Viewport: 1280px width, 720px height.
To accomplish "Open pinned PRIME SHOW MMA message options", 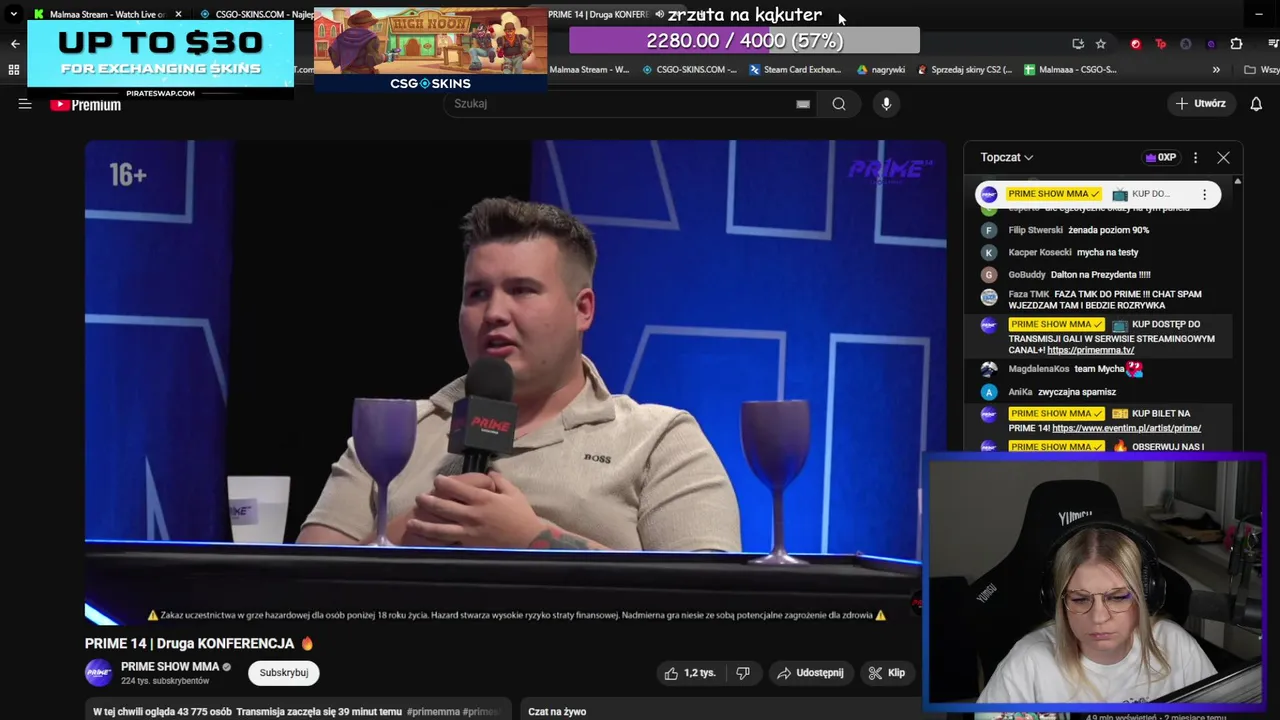I will click(1204, 194).
